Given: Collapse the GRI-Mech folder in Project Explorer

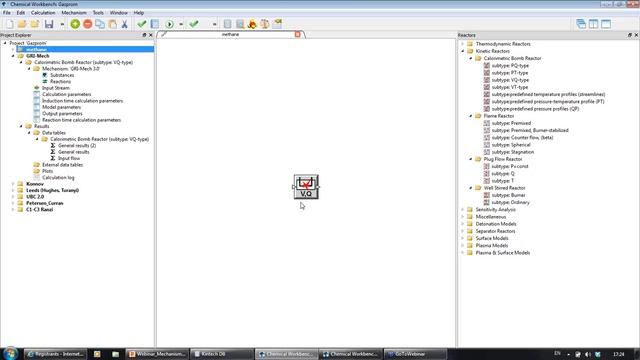Looking at the screenshot, I should pos(13,56).
